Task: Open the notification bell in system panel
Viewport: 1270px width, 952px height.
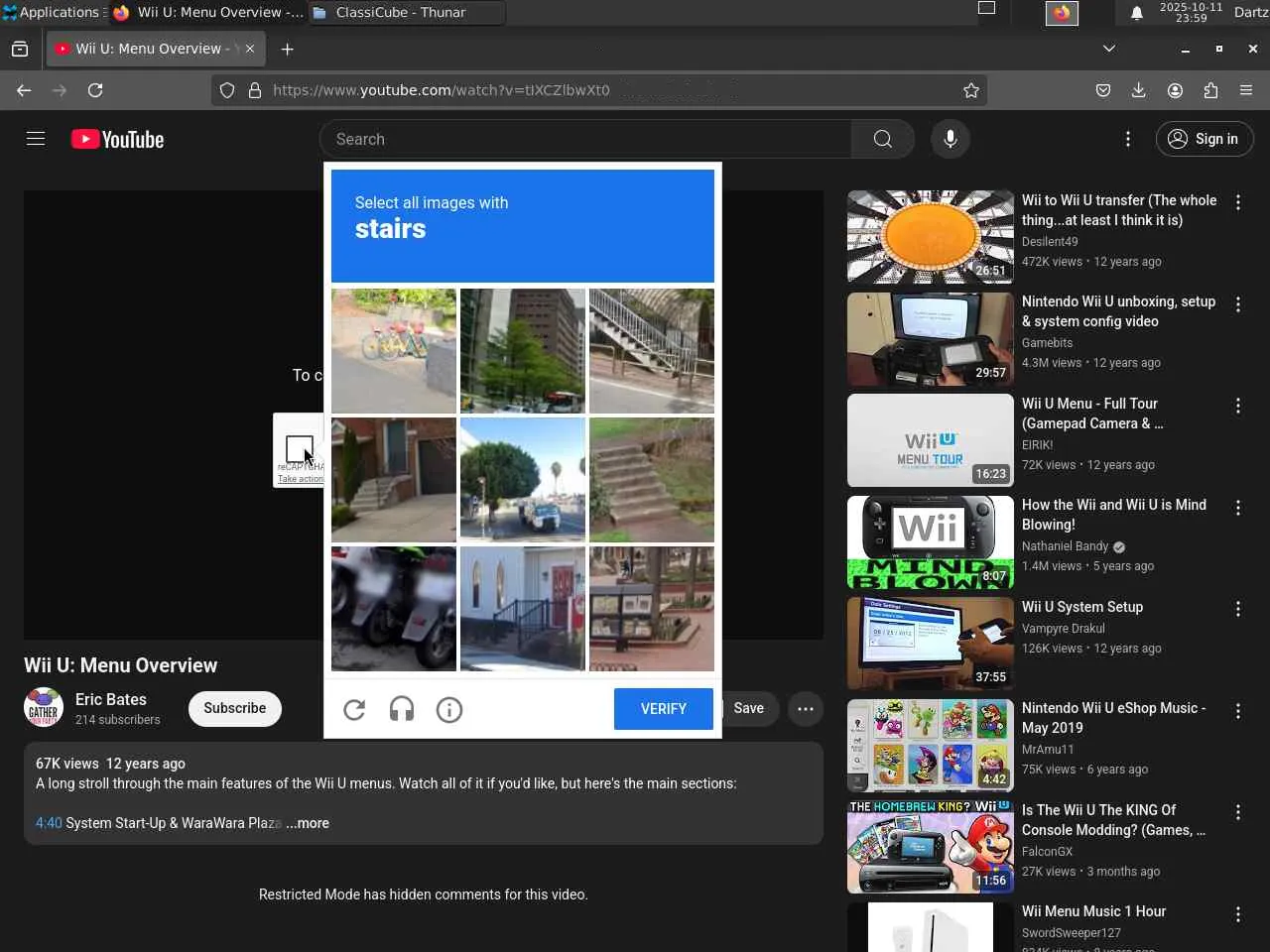Action: coord(1137,12)
